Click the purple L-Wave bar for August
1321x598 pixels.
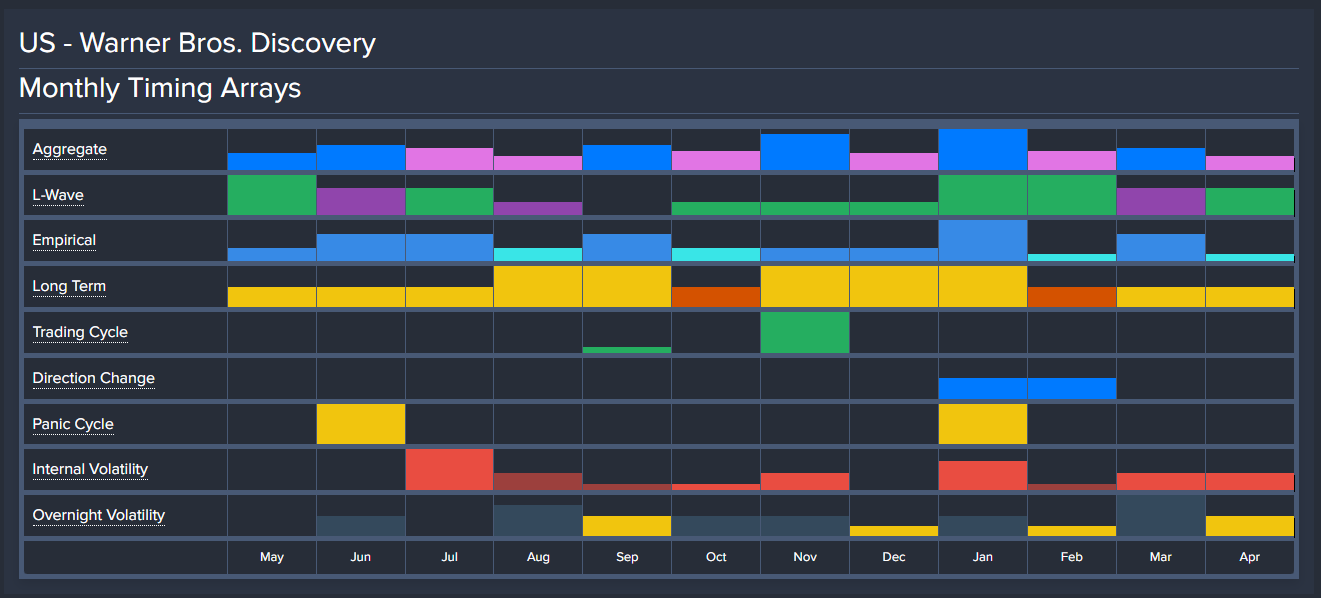coord(538,209)
